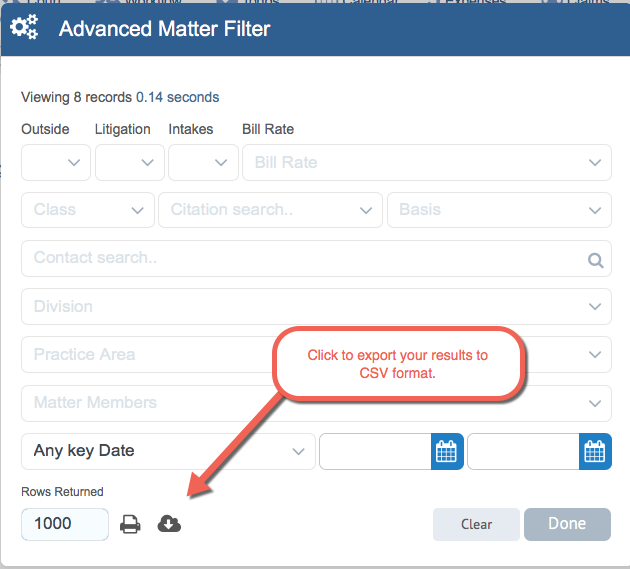Click the Done button

click(x=567, y=524)
